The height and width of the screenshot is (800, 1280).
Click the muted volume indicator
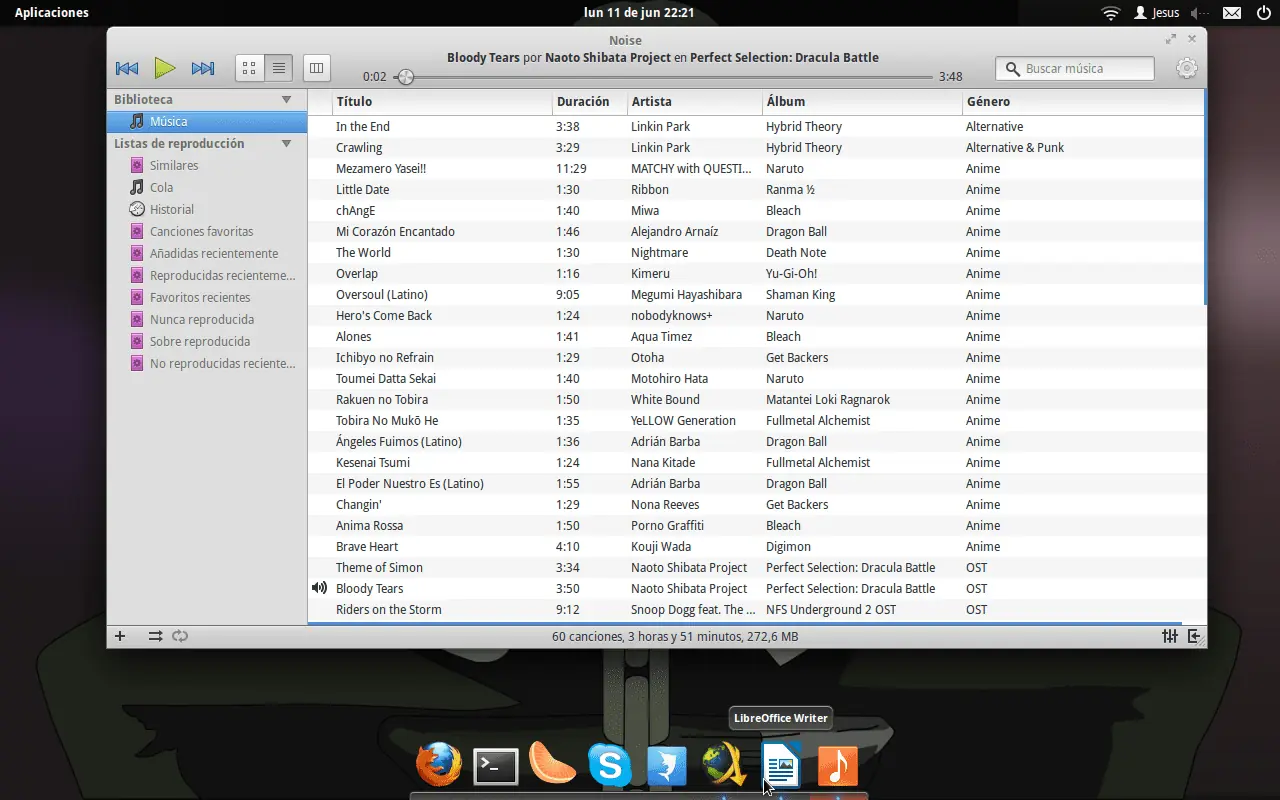tap(1200, 13)
